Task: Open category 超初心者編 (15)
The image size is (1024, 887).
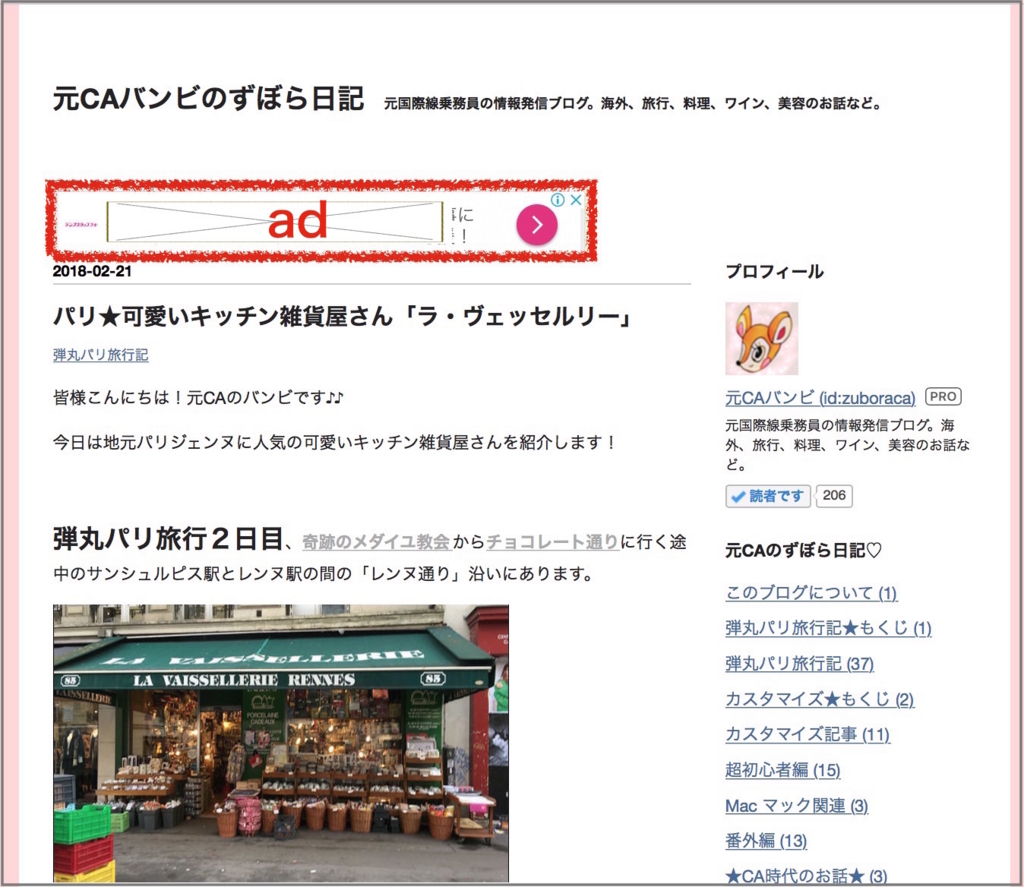Action: coord(782,770)
